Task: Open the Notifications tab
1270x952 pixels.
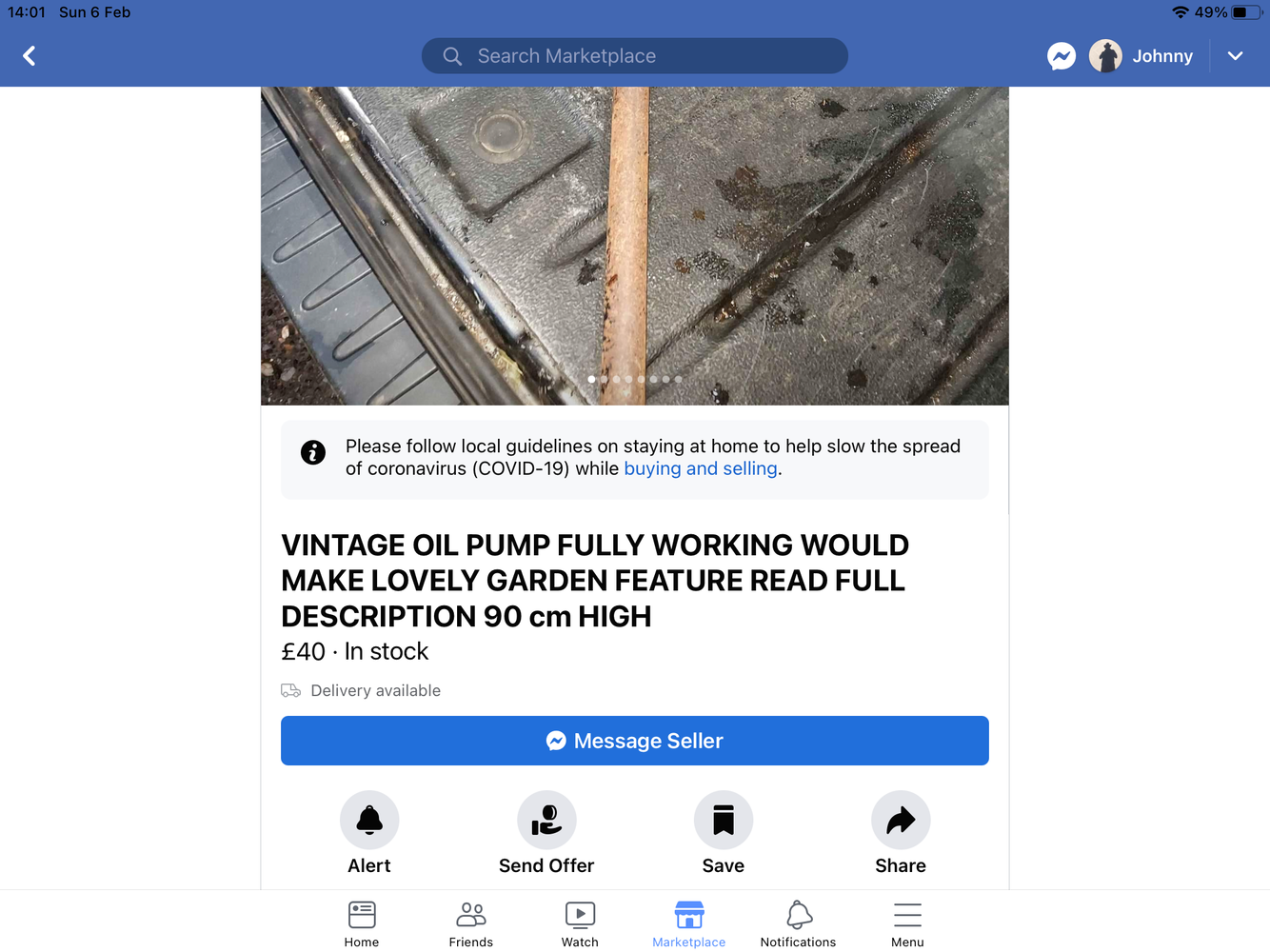Action: [x=798, y=923]
